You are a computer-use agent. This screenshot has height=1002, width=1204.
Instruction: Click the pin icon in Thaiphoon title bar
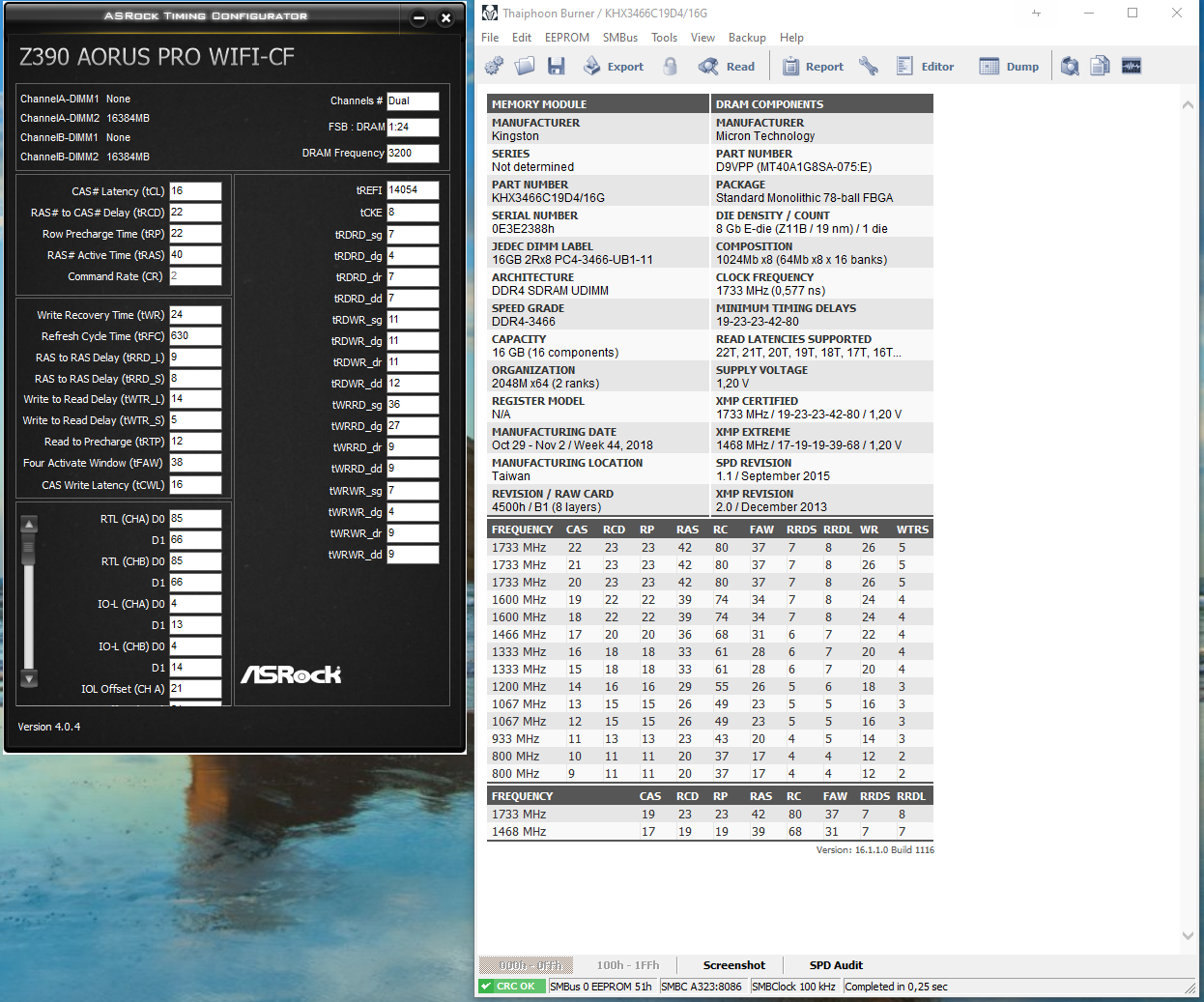[x=1036, y=13]
